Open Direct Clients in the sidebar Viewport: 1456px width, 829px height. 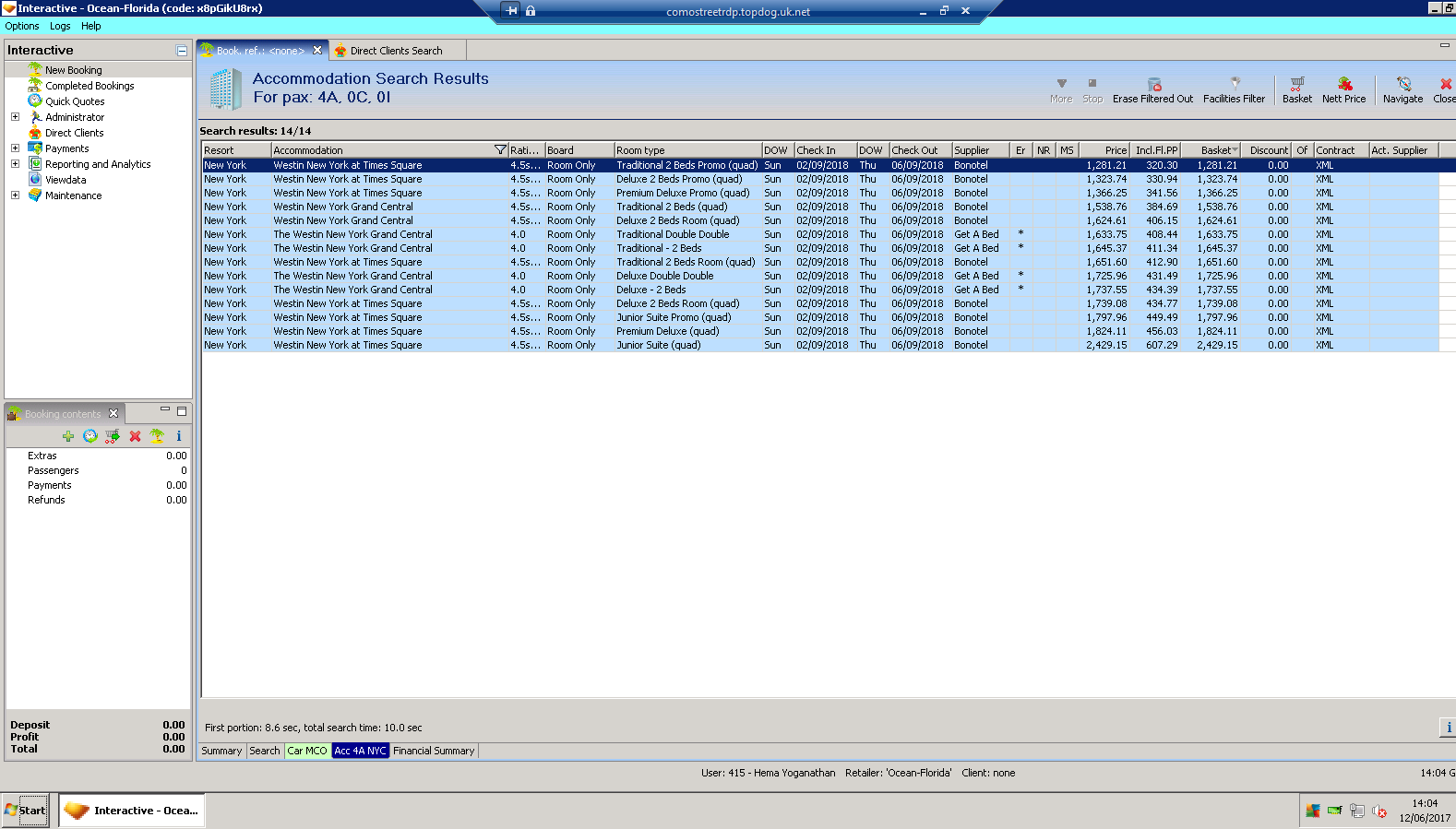[74, 133]
